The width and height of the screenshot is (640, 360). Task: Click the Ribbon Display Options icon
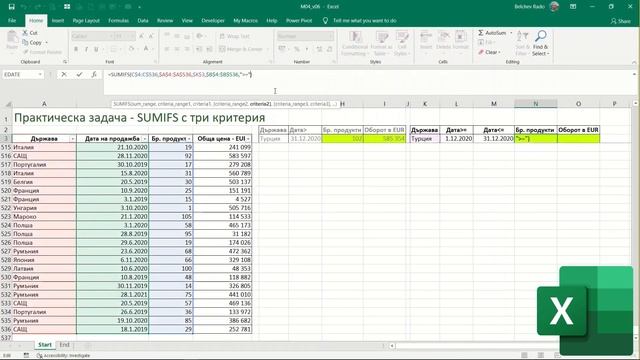click(573, 7)
